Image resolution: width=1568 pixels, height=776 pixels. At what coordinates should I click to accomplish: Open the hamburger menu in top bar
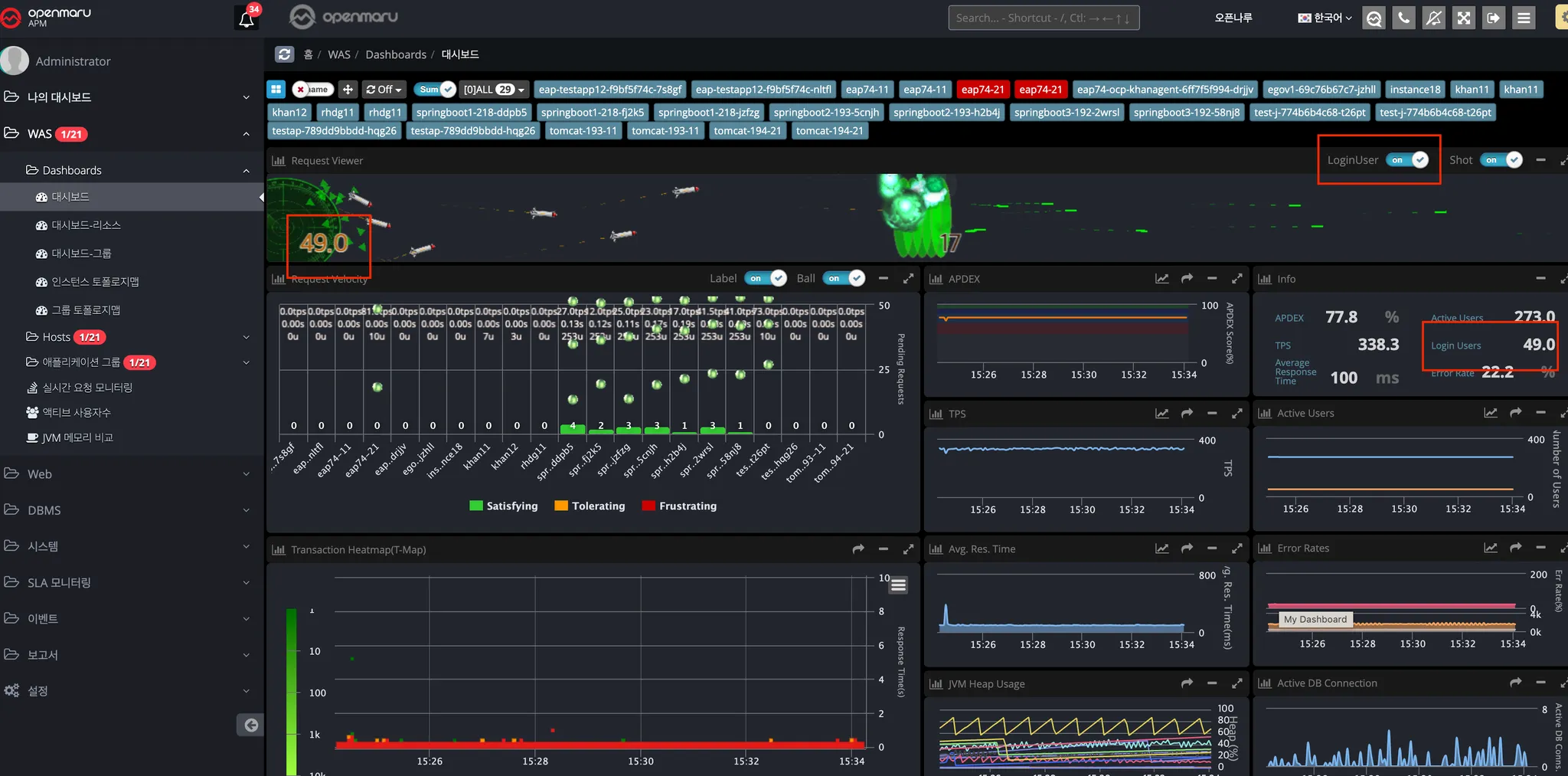coord(1524,18)
